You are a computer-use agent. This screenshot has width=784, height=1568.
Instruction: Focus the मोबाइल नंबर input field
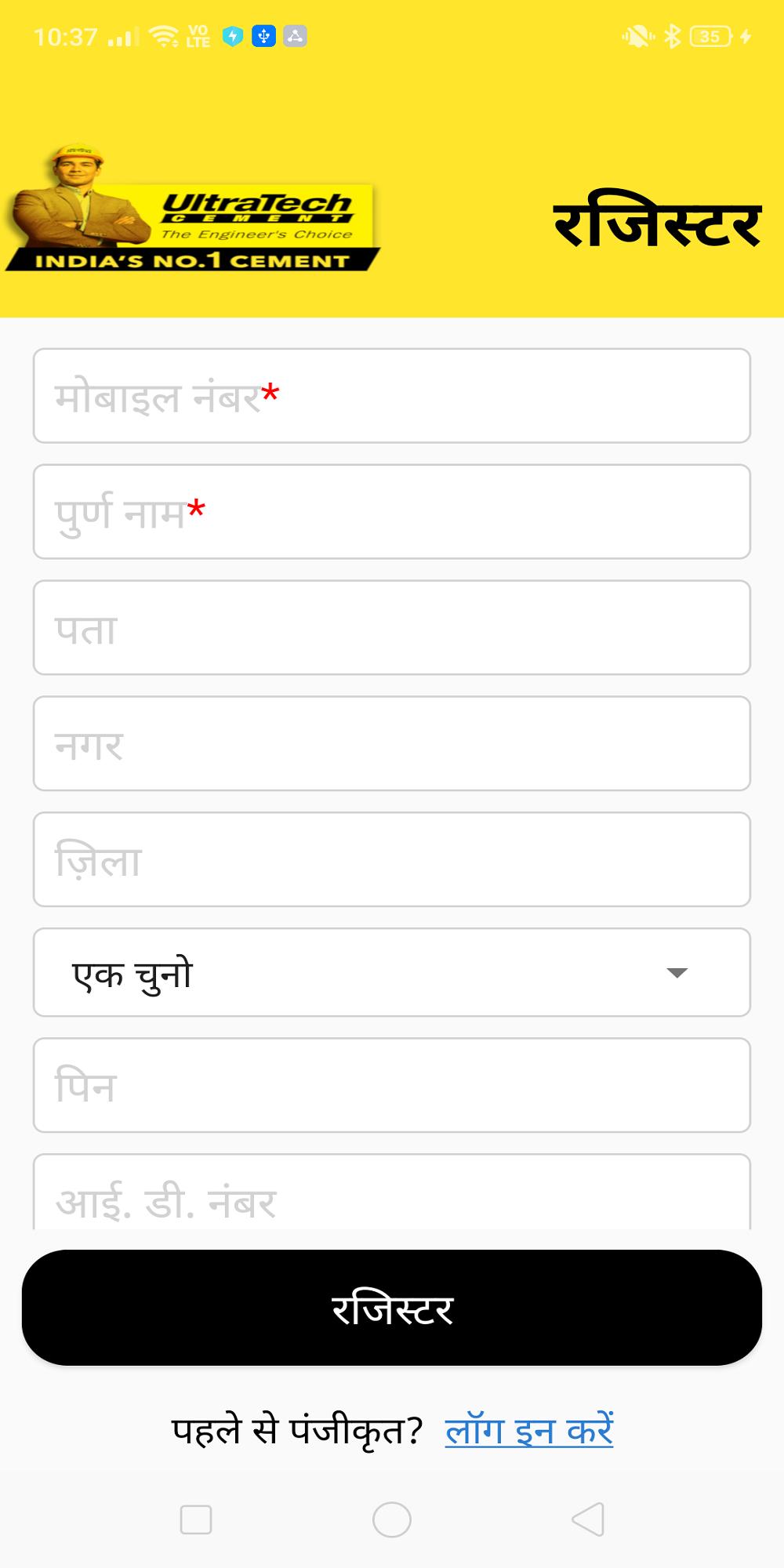click(392, 396)
